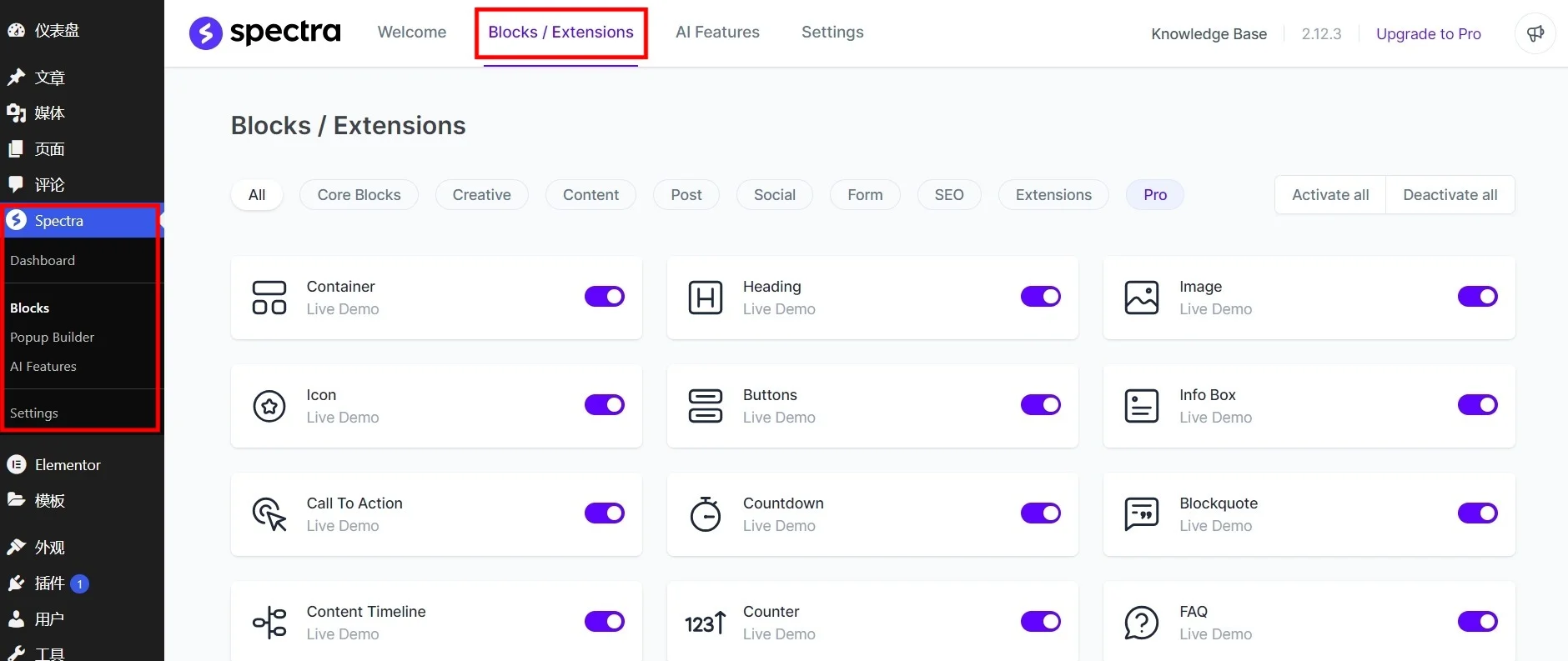Viewport: 1568px width, 661px height.
Task: Click the Activate all button
Action: click(x=1330, y=195)
